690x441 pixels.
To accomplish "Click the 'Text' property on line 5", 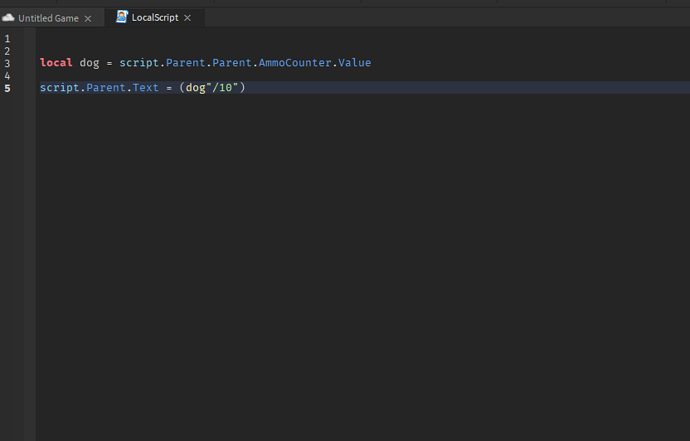I will pos(146,88).
